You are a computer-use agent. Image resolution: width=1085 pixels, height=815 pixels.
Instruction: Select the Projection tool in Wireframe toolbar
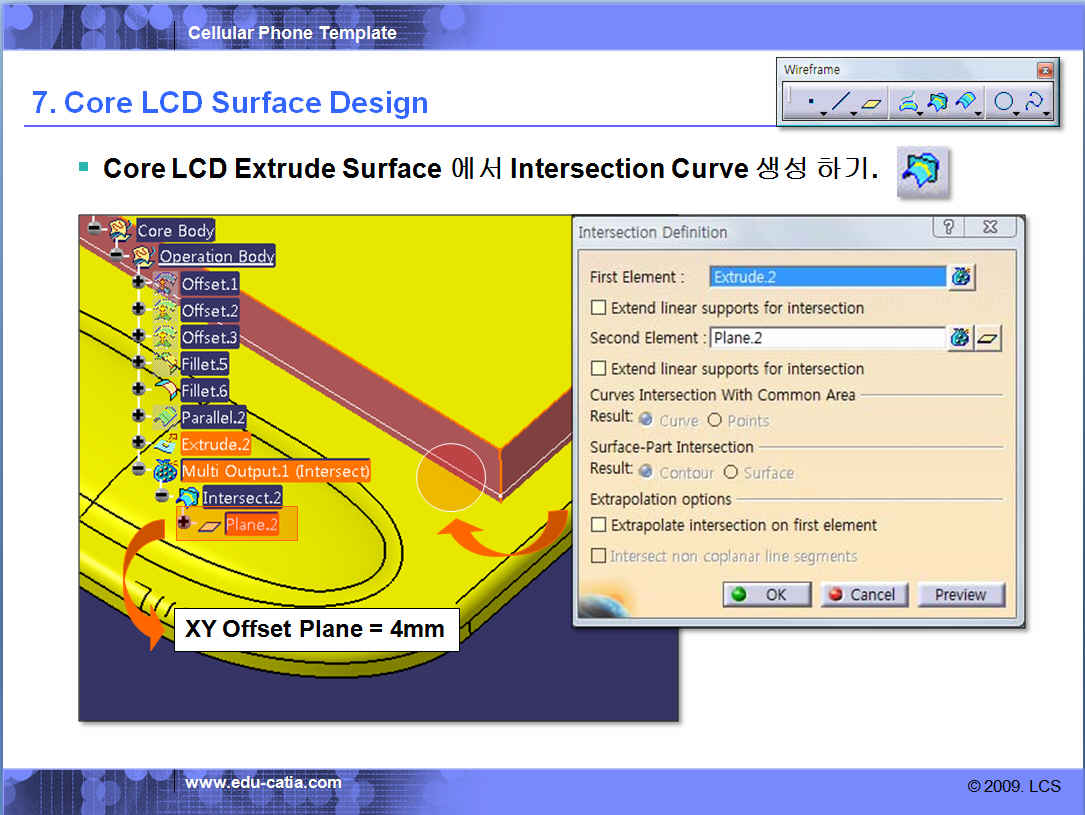[908, 103]
